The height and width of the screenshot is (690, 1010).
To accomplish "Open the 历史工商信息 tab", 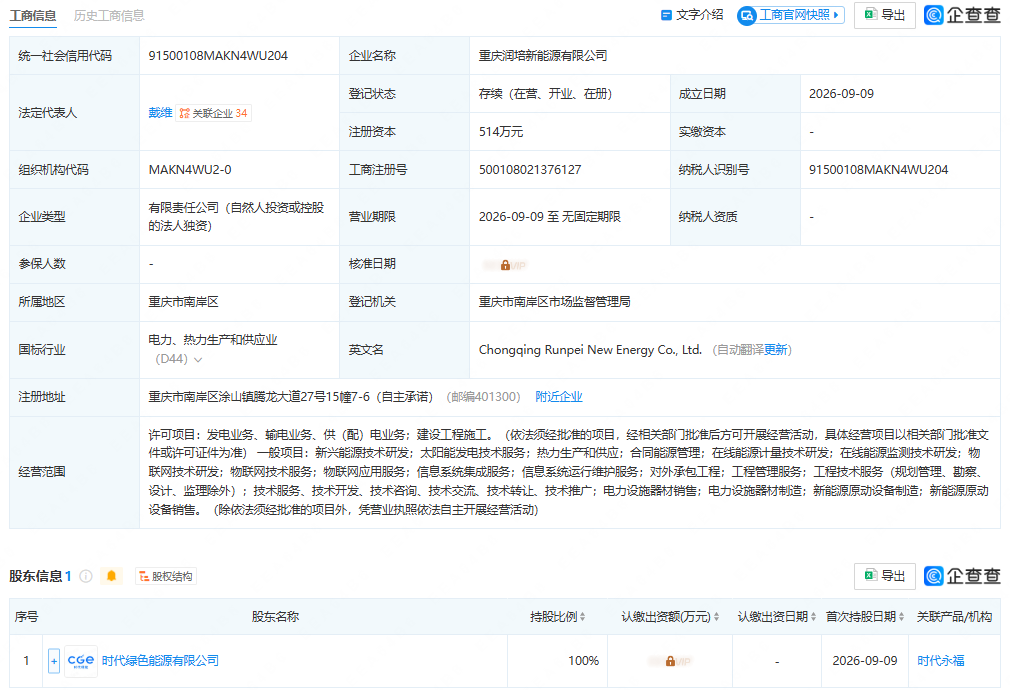I will pos(109,15).
